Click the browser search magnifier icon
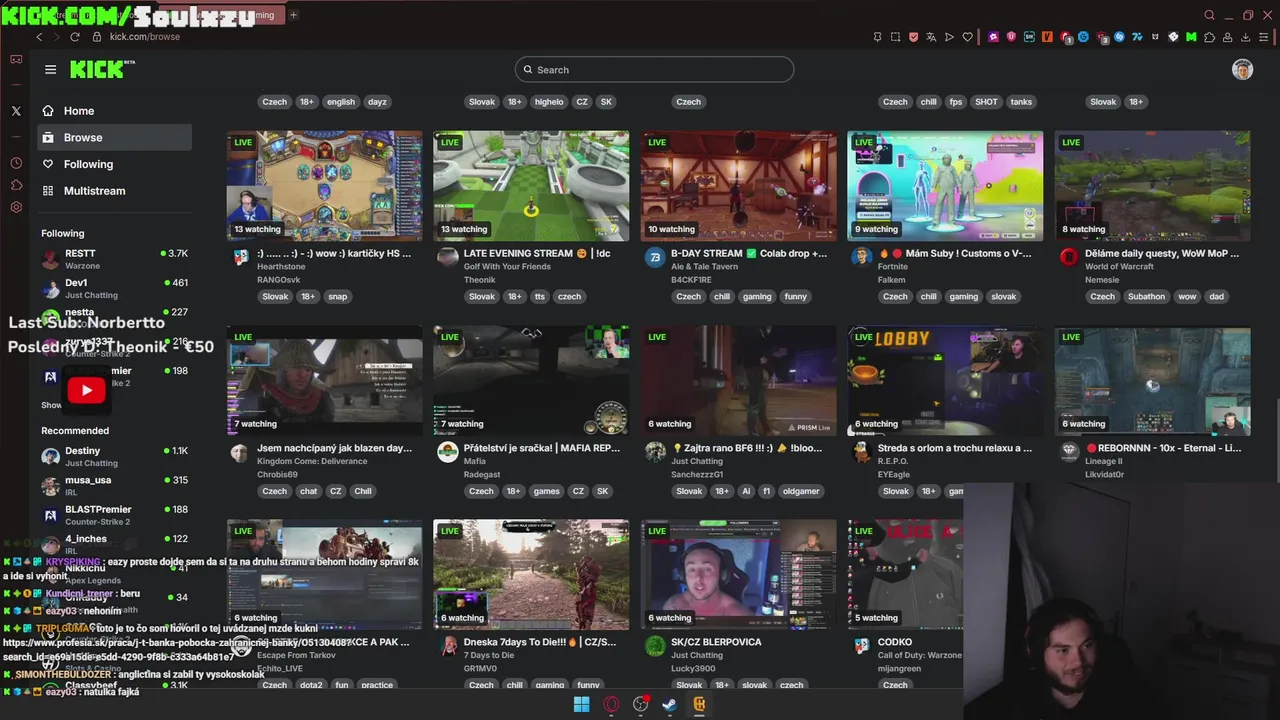 1209,15
